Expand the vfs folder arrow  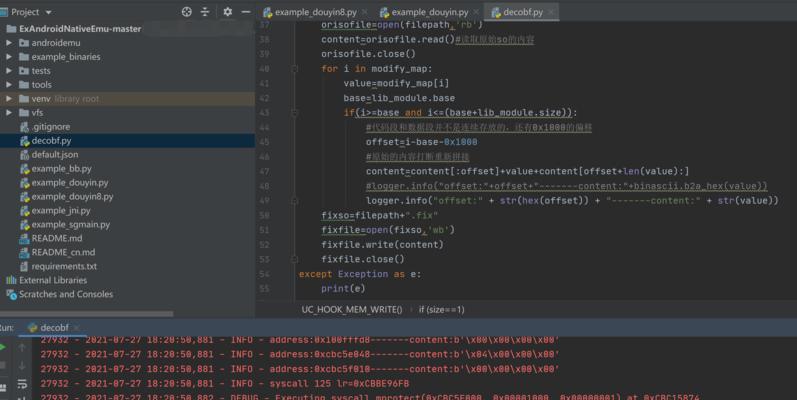9,113
